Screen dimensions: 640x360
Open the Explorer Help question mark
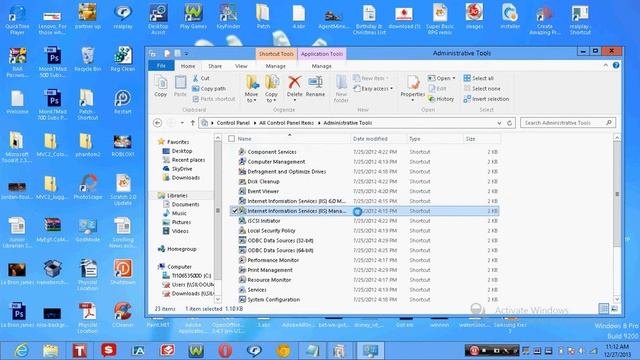(616, 65)
